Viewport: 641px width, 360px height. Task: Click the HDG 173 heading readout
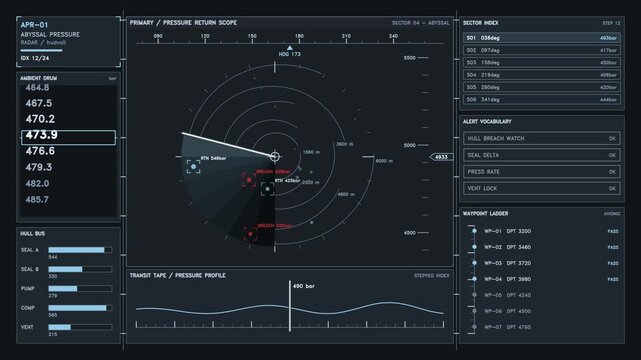point(289,54)
